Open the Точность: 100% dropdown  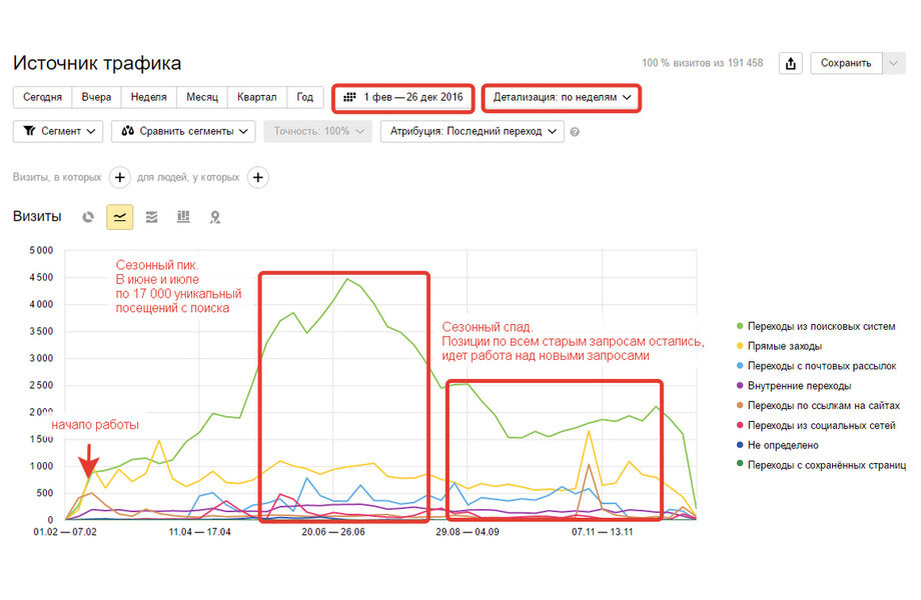[x=318, y=131]
